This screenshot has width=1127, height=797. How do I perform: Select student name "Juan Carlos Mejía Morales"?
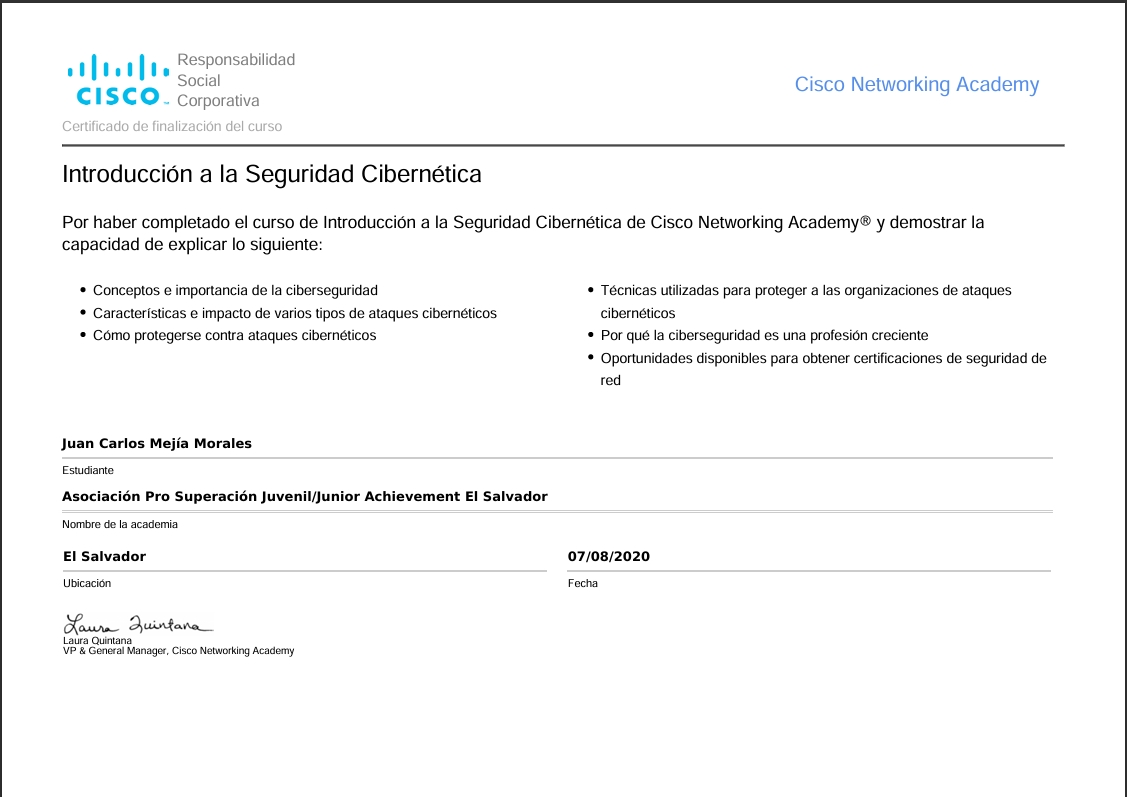click(x=157, y=443)
